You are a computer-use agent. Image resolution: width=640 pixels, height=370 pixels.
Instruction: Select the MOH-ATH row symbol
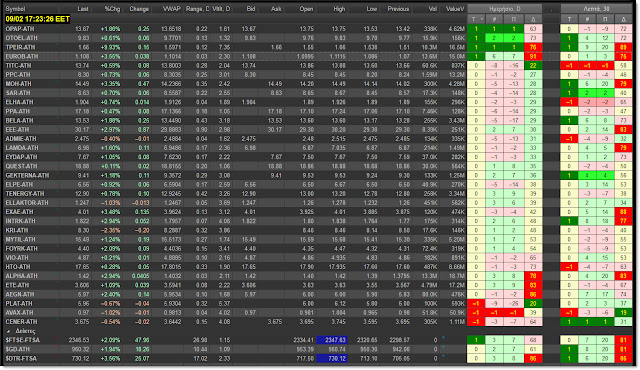[x=18, y=84]
